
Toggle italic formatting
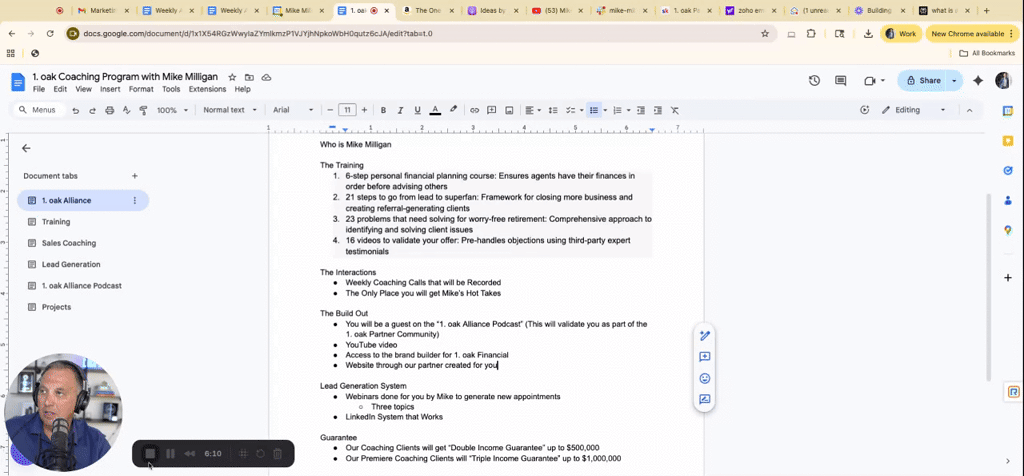pos(400,110)
